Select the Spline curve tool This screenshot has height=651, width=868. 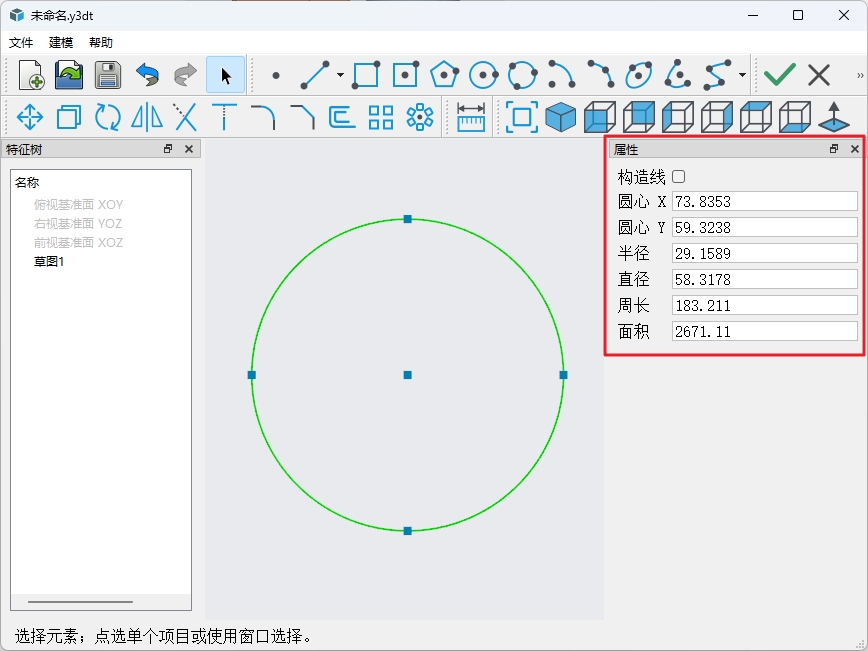[717, 75]
